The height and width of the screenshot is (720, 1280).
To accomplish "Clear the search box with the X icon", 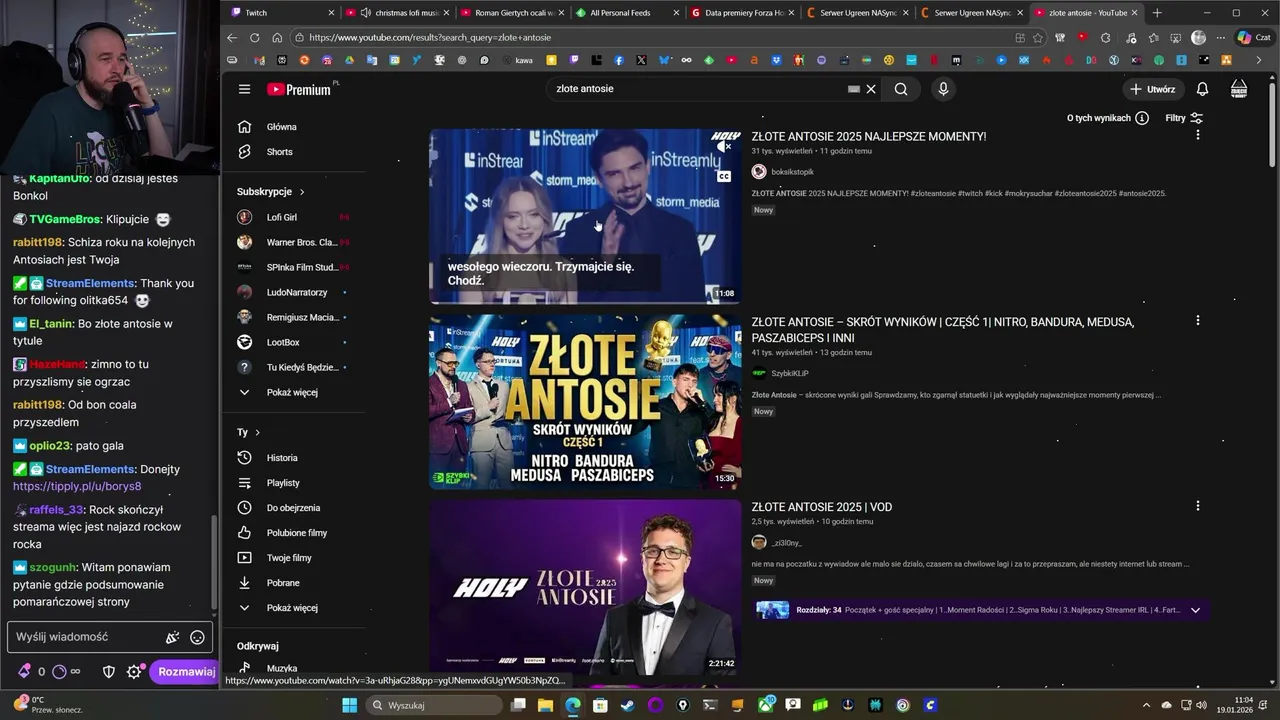I will [871, 89].
